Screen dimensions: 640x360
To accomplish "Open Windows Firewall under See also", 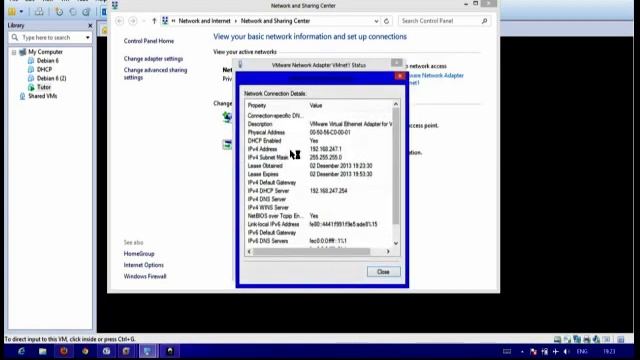I will point(145,277).
